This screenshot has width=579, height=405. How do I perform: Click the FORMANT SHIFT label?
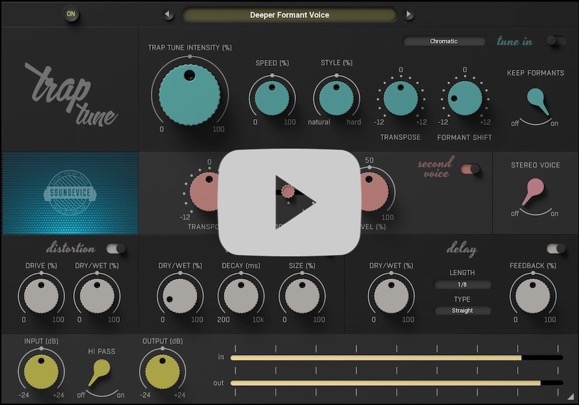(465, 138)
